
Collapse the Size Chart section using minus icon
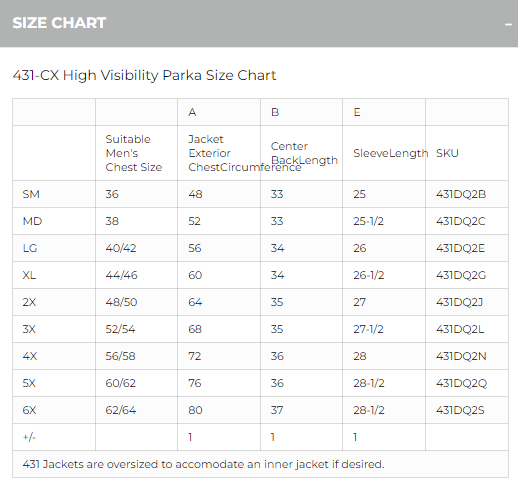pyautogui.click(x=508, y=24)
